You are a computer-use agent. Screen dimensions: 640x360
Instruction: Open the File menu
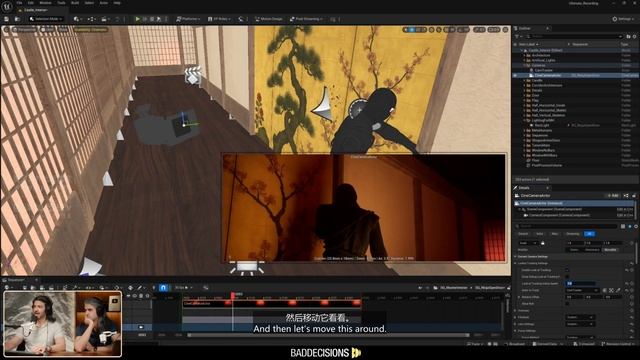click(x=19, y=3)
